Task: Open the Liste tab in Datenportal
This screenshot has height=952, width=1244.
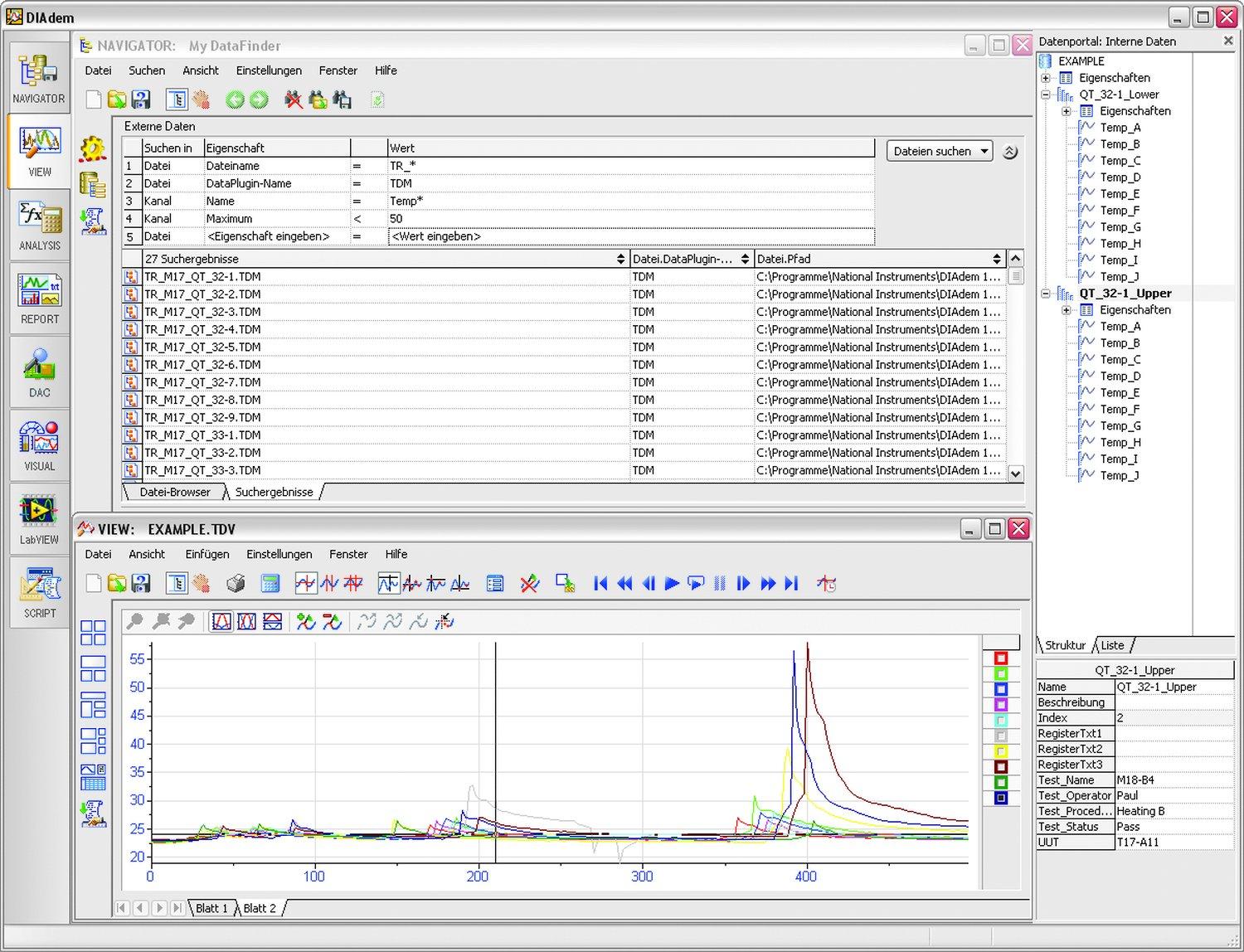Action: 1112,645
